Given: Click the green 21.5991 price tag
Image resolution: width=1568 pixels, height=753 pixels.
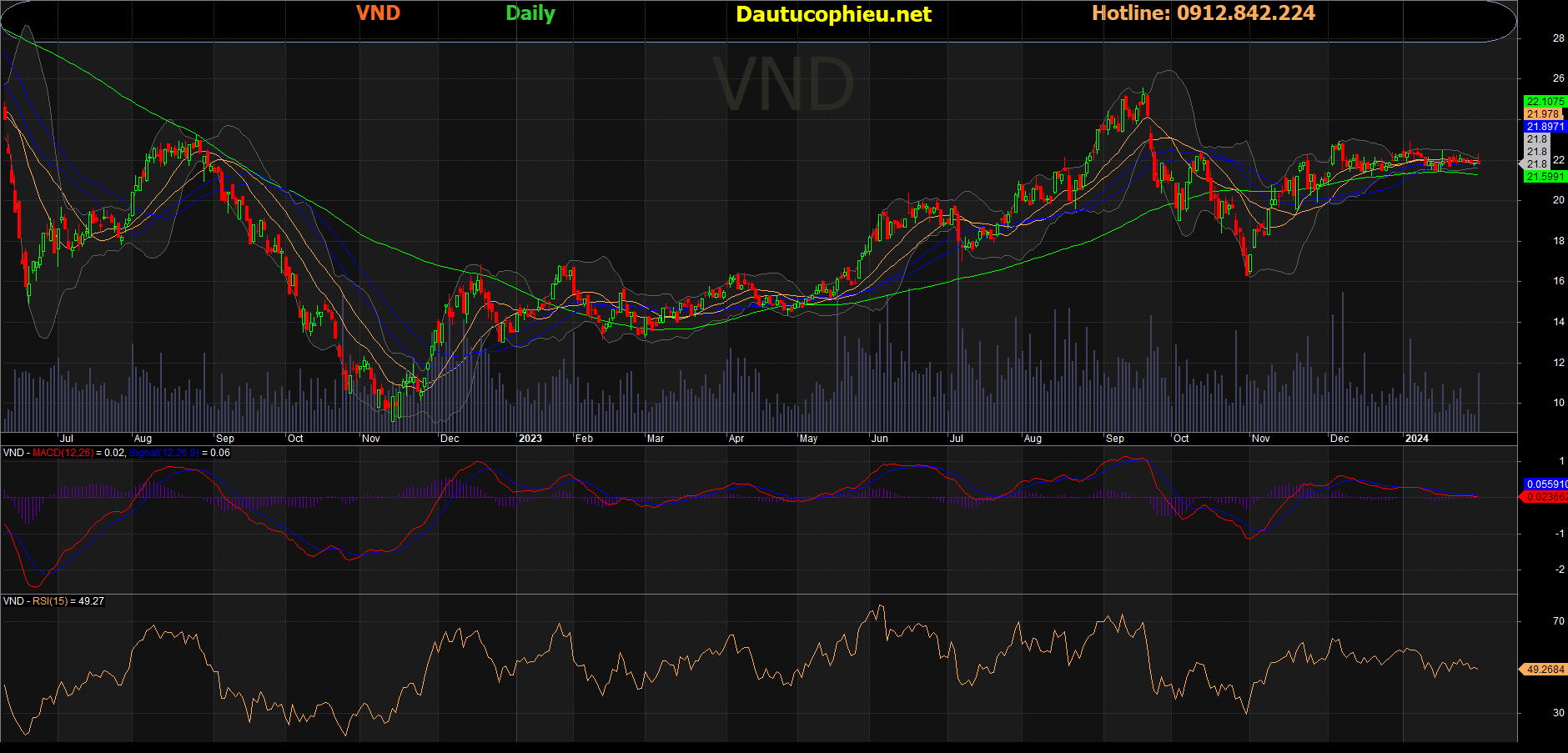Looking at the screenshot, I should click(1545, 177).
